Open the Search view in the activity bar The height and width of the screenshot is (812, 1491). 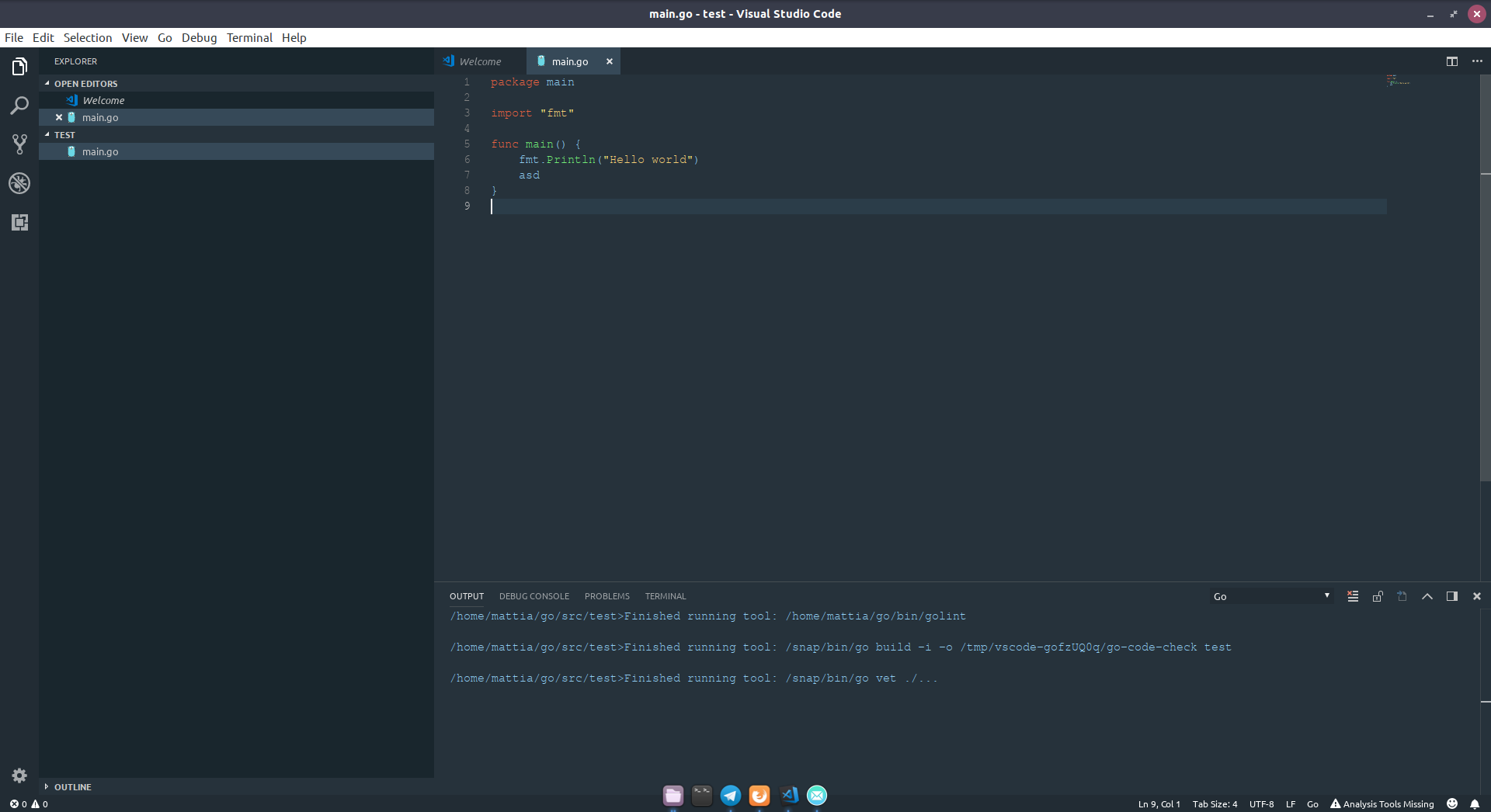tap(19, 106)
